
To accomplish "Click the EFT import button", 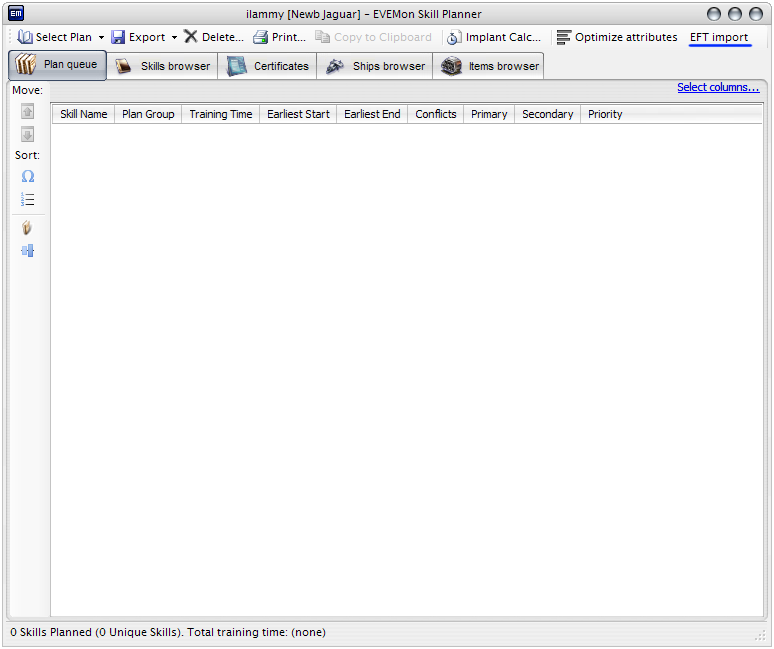I will (718, 37).
